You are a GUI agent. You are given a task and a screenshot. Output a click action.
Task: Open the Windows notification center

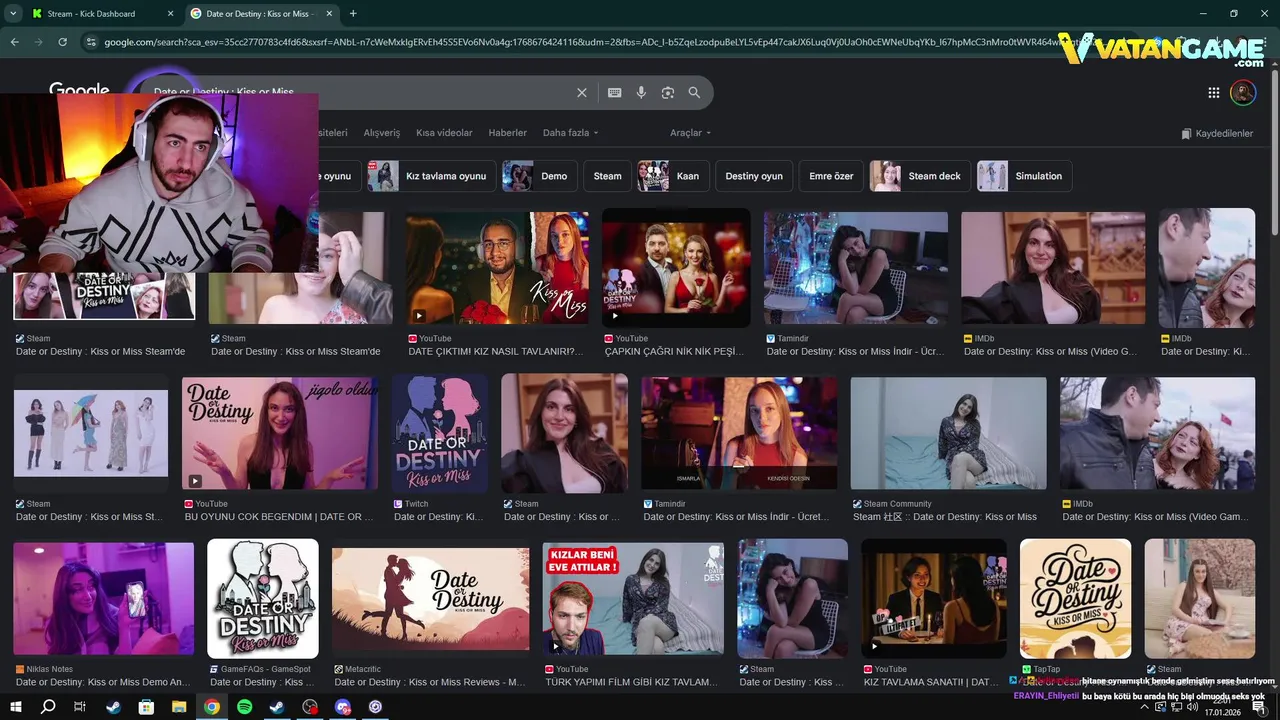pos(1260,706)
